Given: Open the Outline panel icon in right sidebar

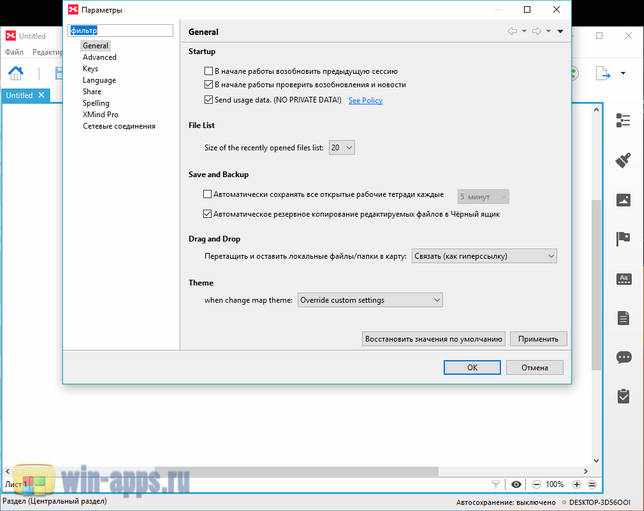Looking at the screenshot, I should (623, 120).
